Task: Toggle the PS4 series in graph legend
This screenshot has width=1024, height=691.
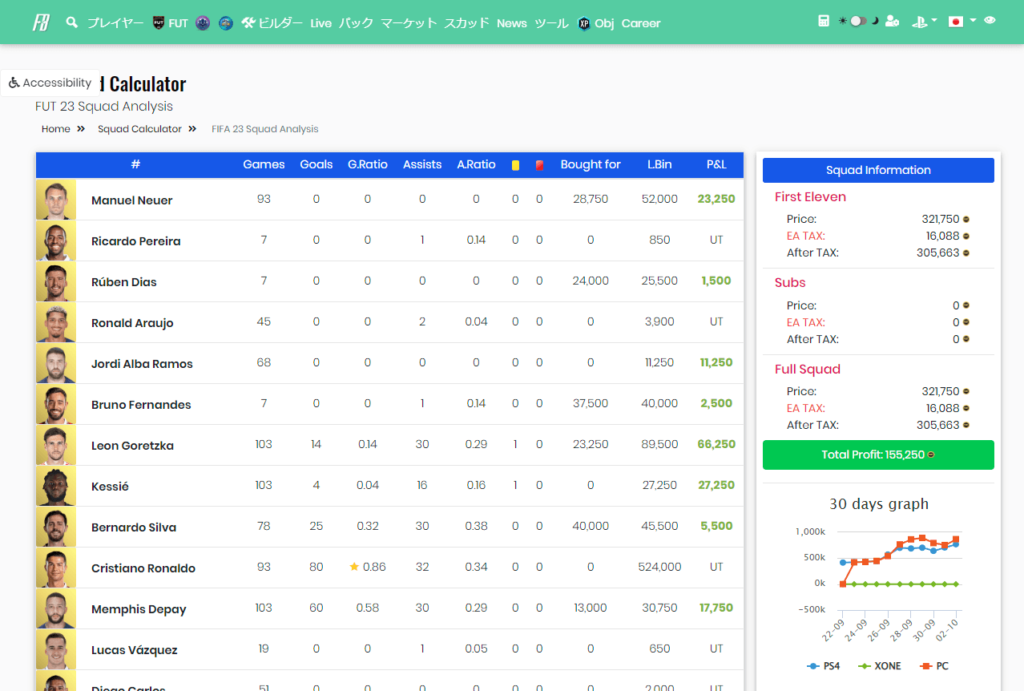Action: (824, 666)
